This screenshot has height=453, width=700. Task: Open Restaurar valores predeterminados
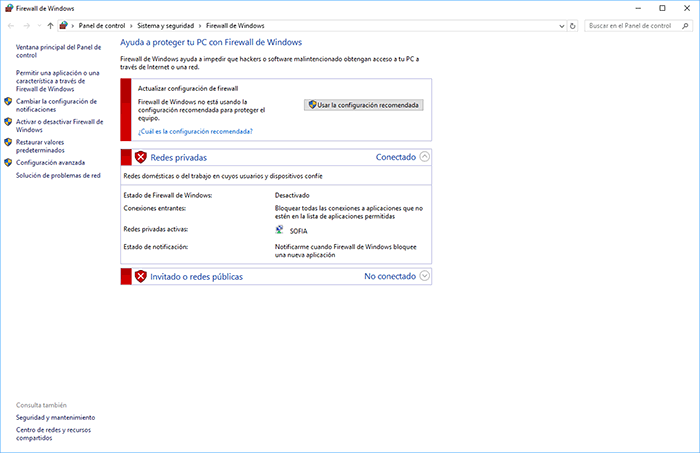(x=40, y=146)
